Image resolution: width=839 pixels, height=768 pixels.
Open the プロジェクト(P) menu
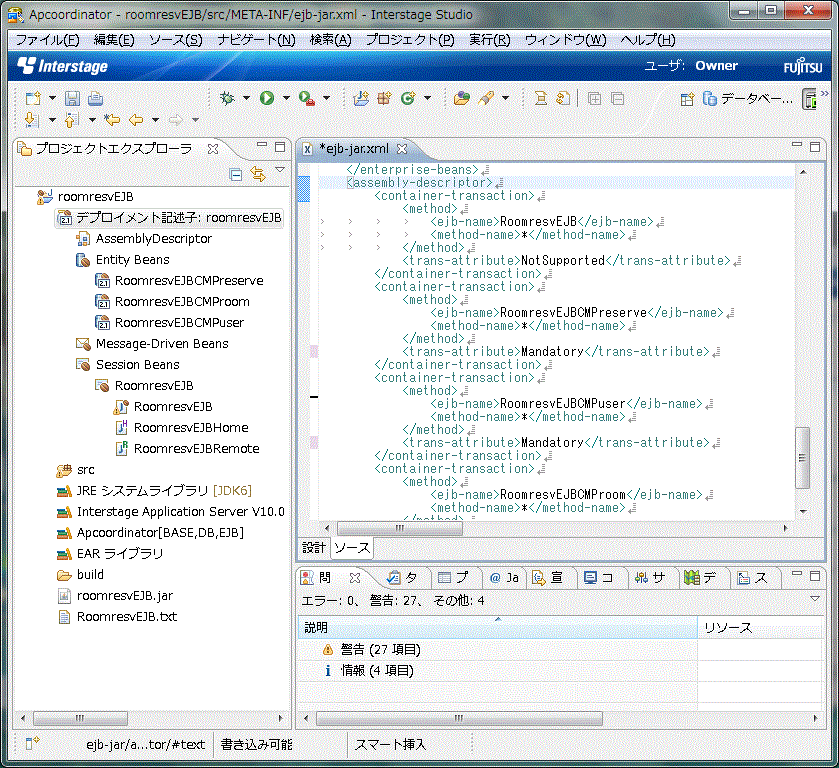click(410, 40)
